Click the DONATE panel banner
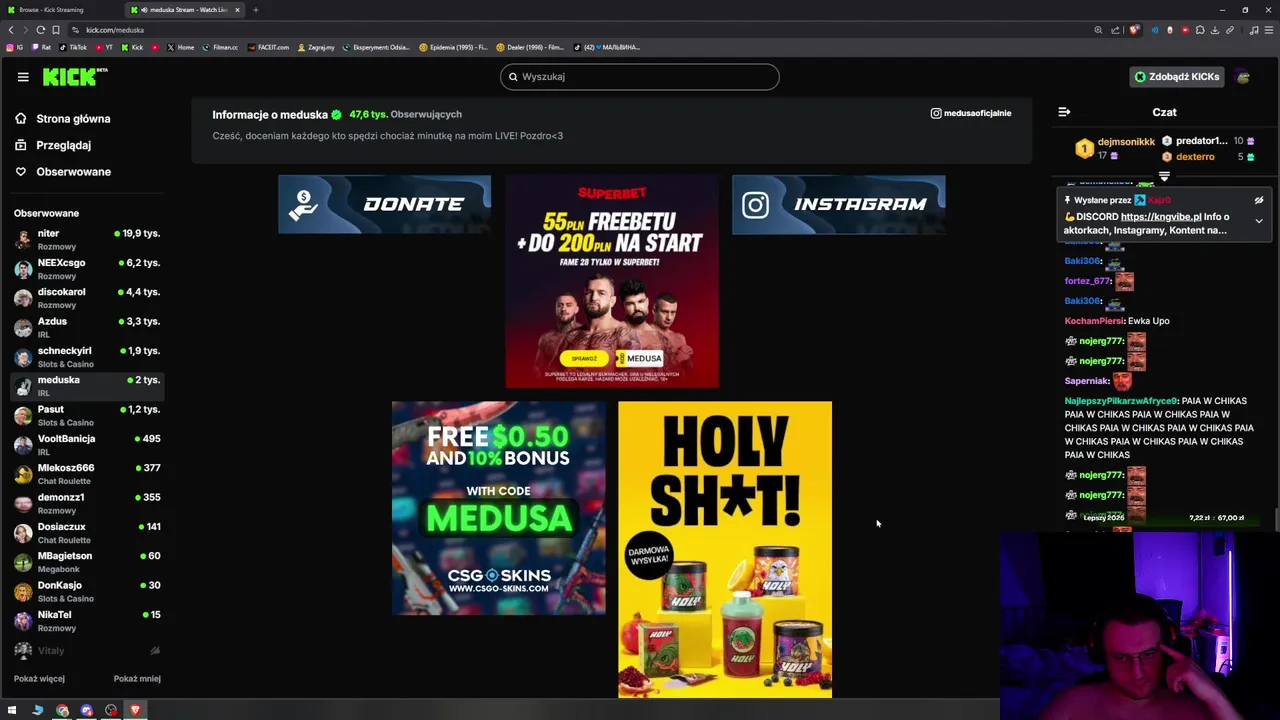This screenshot has height=720, width=1280. [384, 204]
